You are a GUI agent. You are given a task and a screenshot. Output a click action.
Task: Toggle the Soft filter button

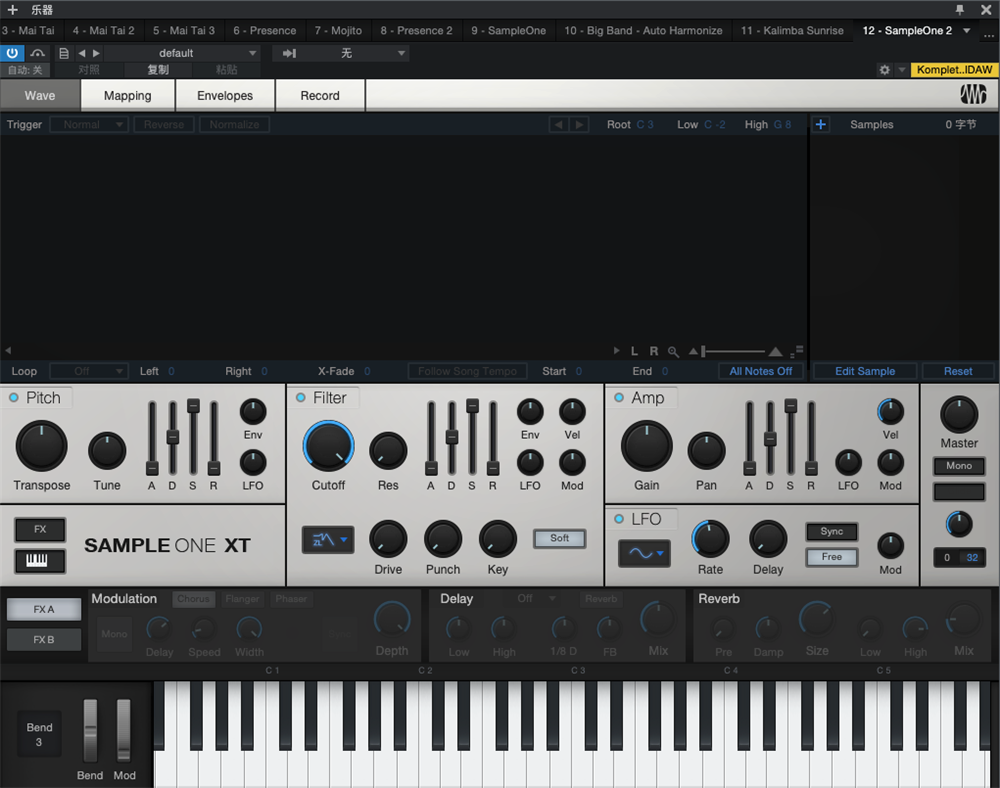click(559, 538)
